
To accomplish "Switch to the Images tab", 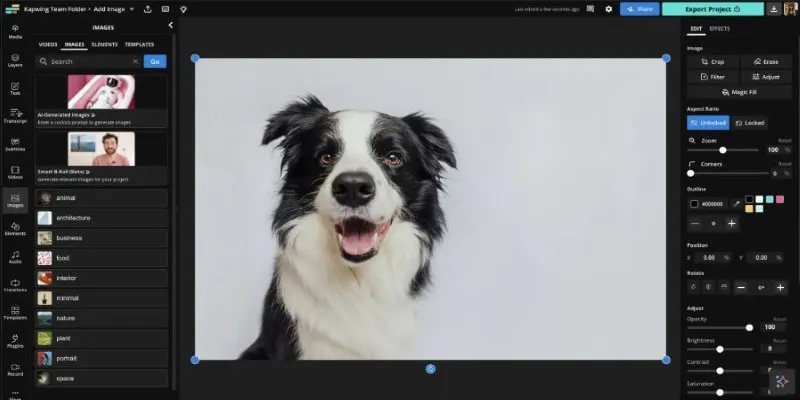I will click(x=74, y=44).
